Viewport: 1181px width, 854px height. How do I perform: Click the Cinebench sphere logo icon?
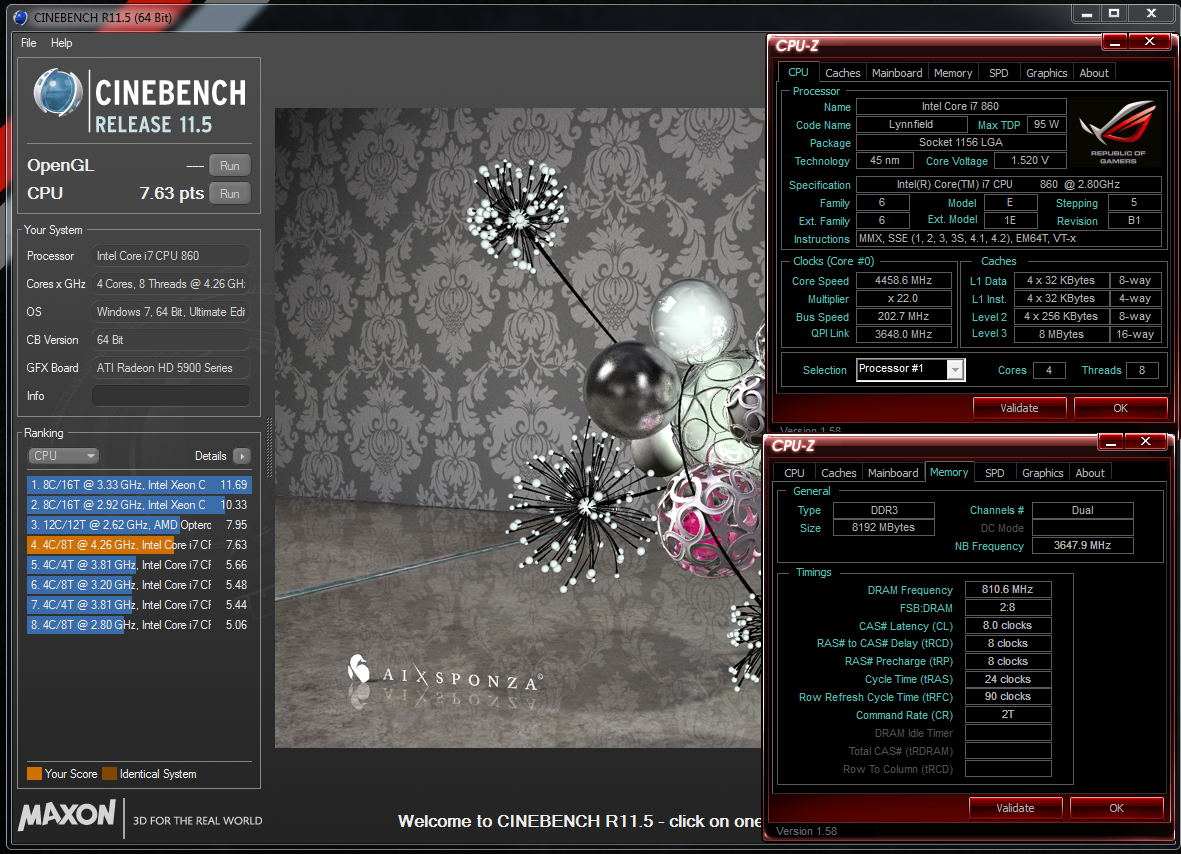[58, 93]
